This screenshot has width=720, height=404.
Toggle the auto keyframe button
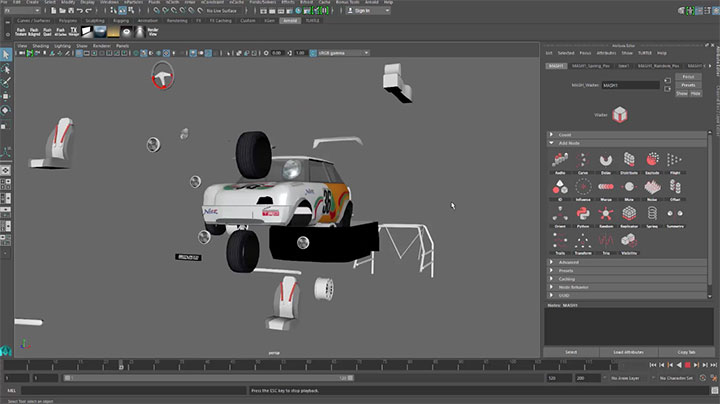point(703,378)
